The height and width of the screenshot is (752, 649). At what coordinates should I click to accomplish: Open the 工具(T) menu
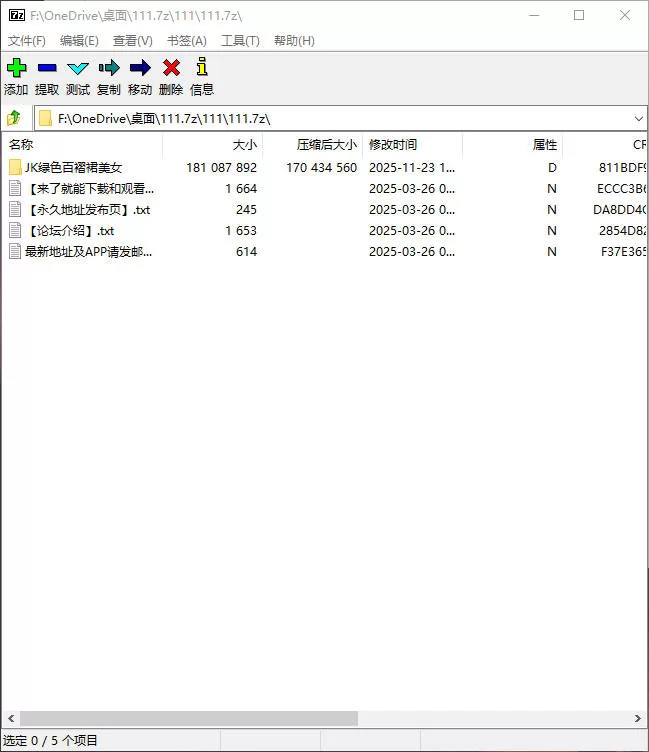tap(240, 41)
